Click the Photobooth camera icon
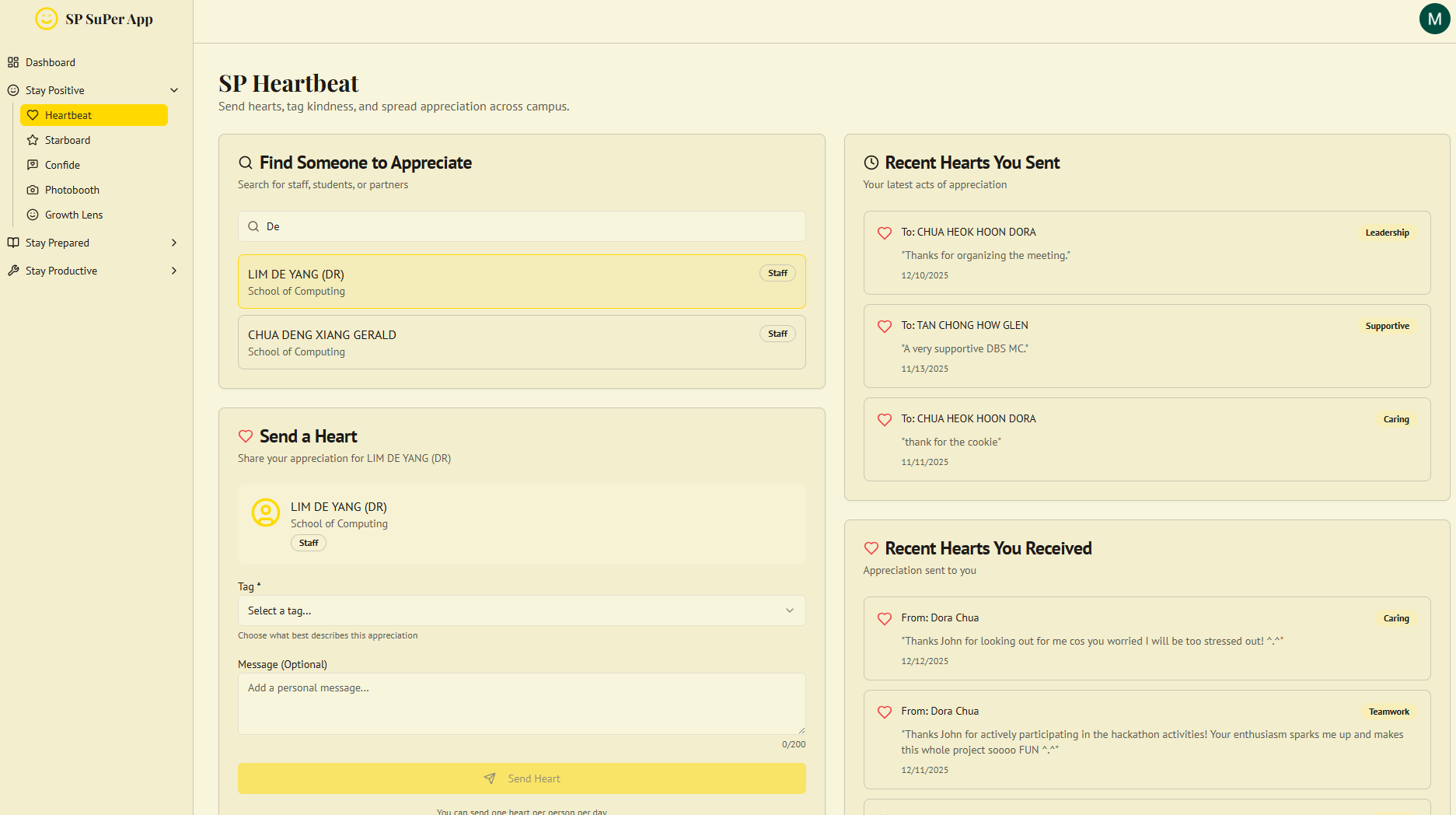 (x=33, y=190)
